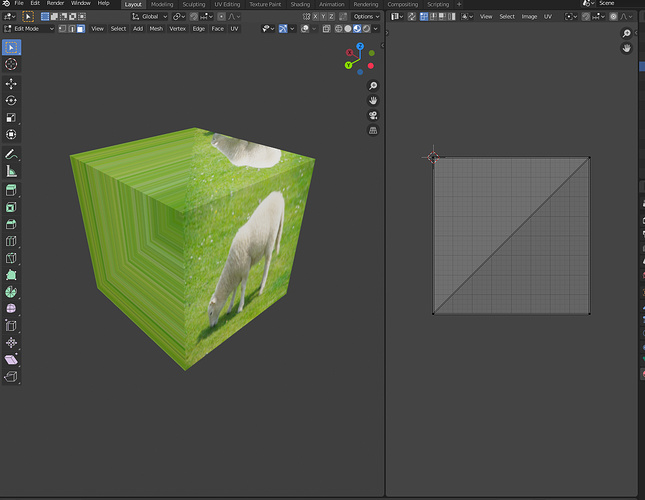Click the Blender logo menu icon
The image size is (645, 500).
coord(7,3)
